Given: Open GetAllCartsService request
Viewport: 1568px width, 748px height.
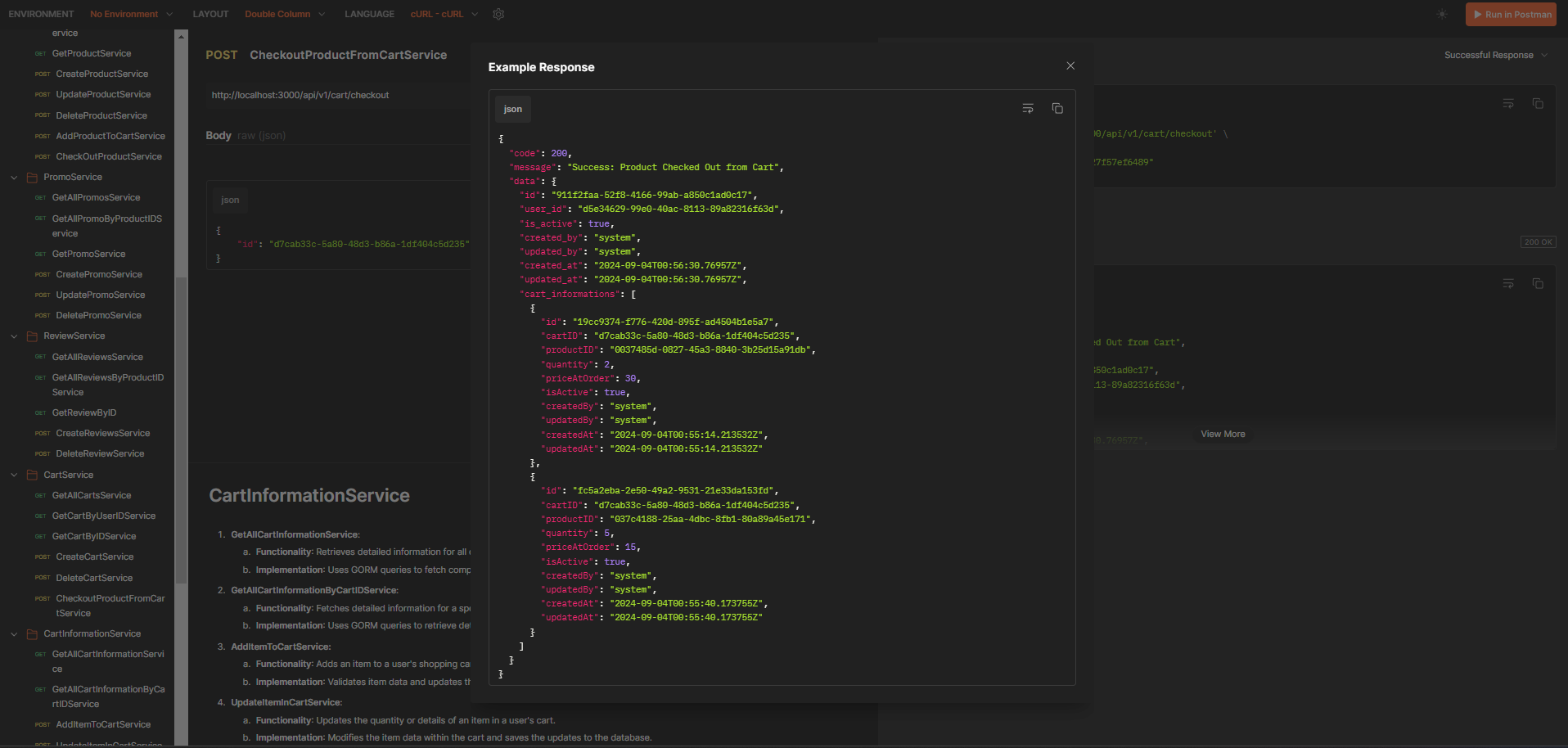Looking at the screenshot, I should 92,495.
